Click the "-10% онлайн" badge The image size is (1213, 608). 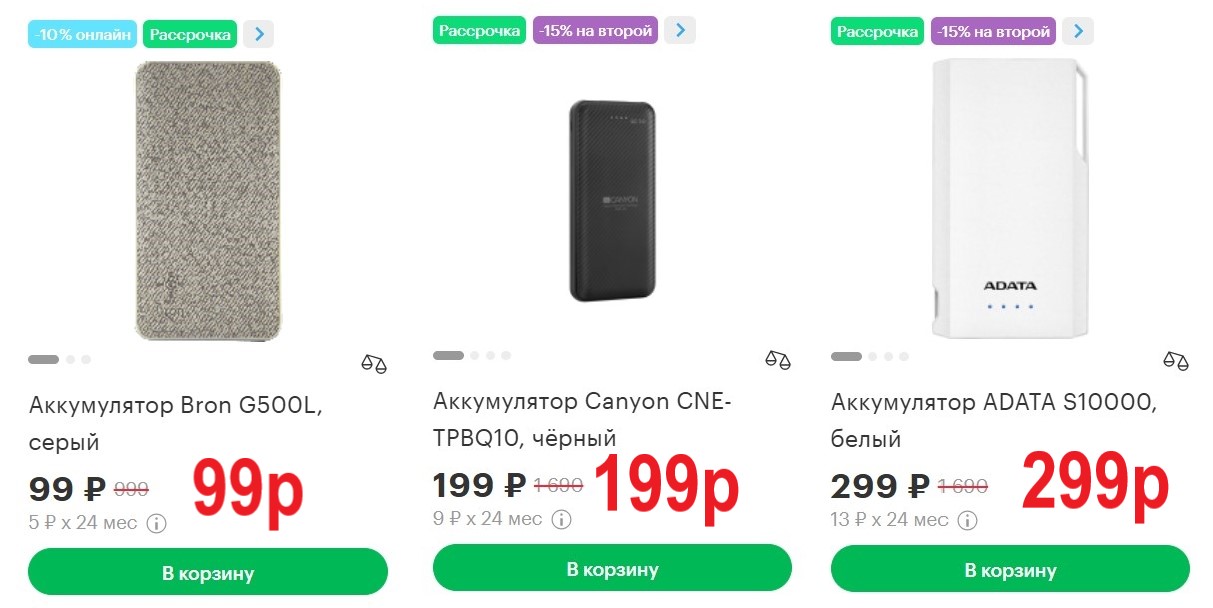point(83,35)
